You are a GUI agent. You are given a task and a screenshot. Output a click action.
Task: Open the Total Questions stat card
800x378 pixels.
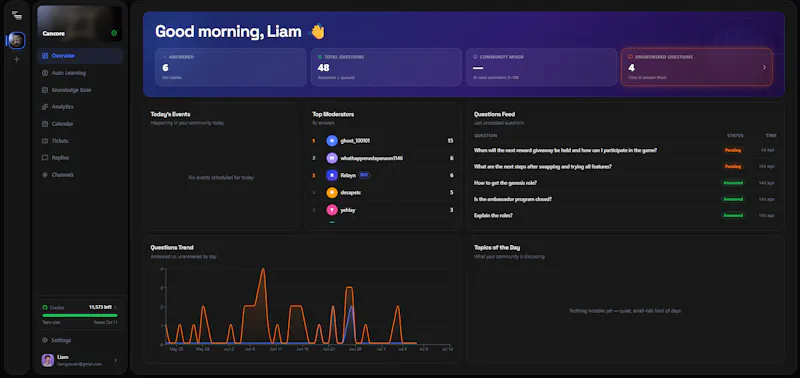click(386, 67)
